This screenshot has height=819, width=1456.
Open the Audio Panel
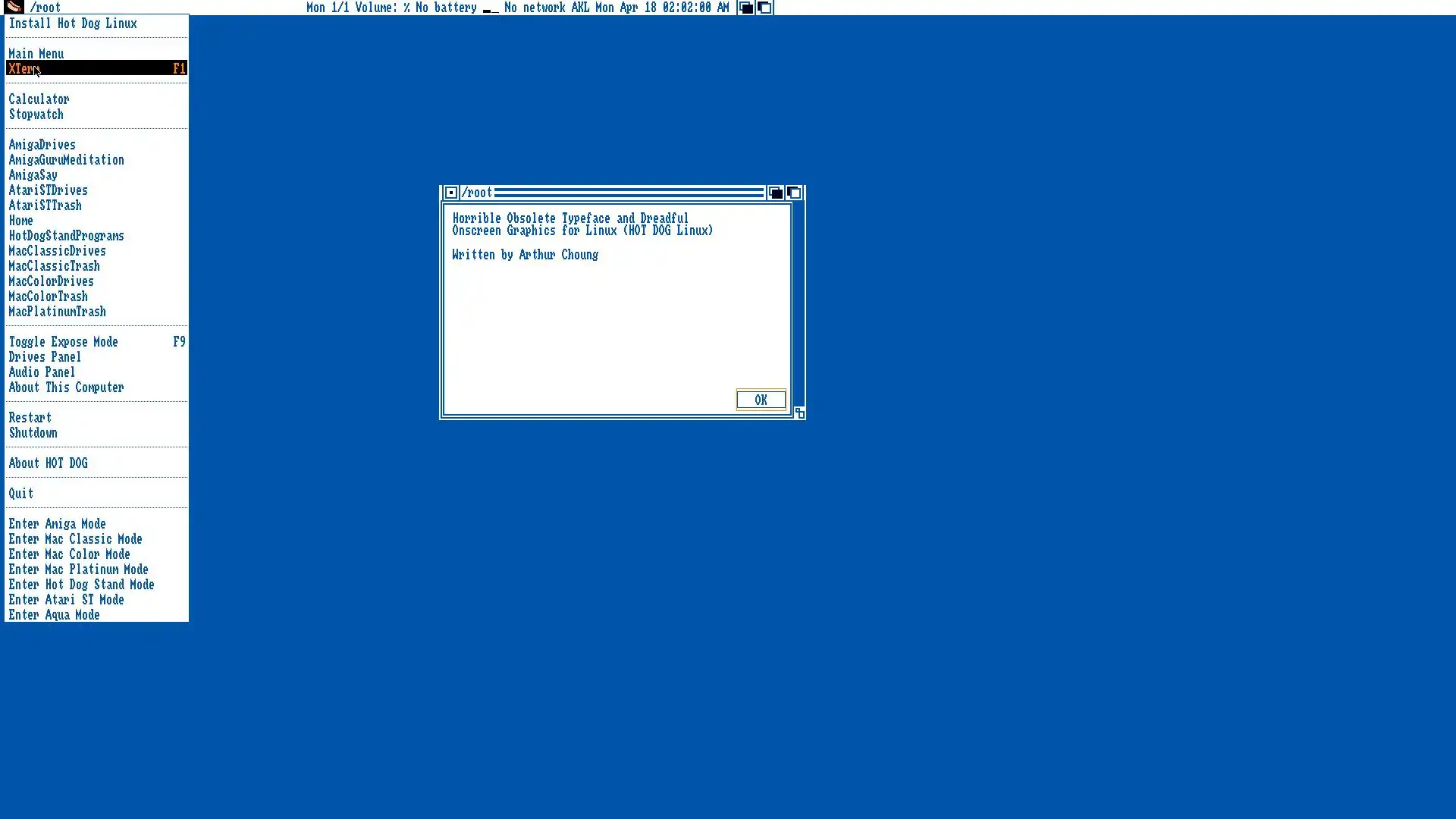click(x=42, y=372)
